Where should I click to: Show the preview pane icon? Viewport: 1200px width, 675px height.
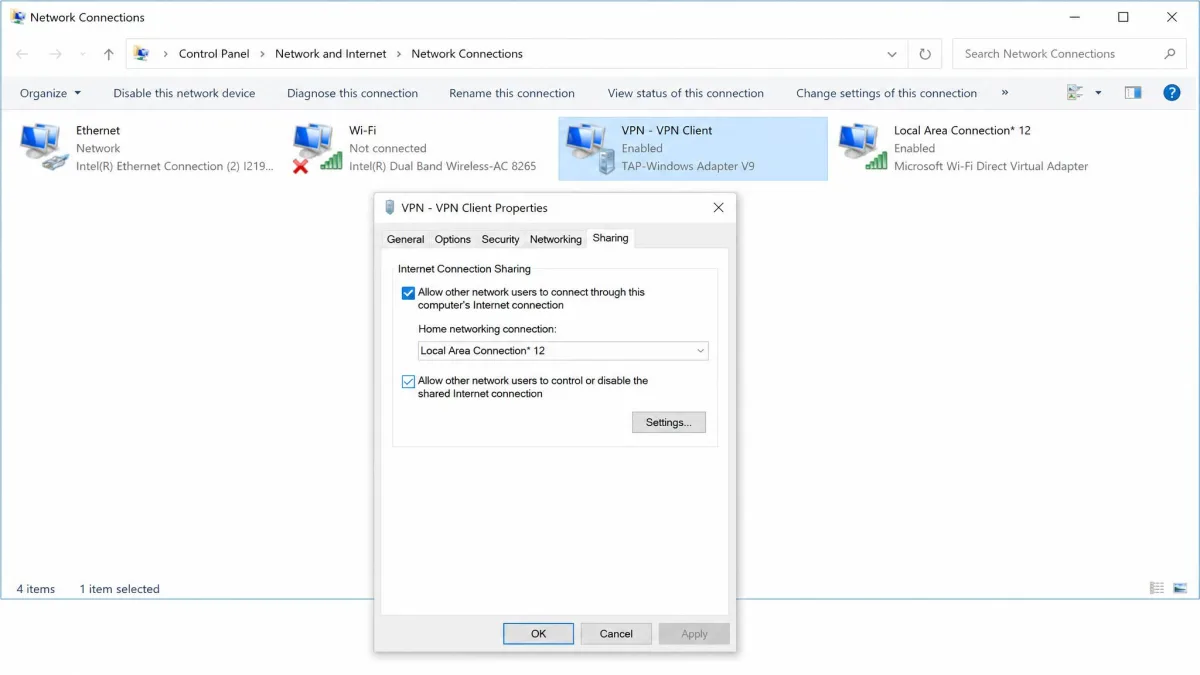[1133, 93]
